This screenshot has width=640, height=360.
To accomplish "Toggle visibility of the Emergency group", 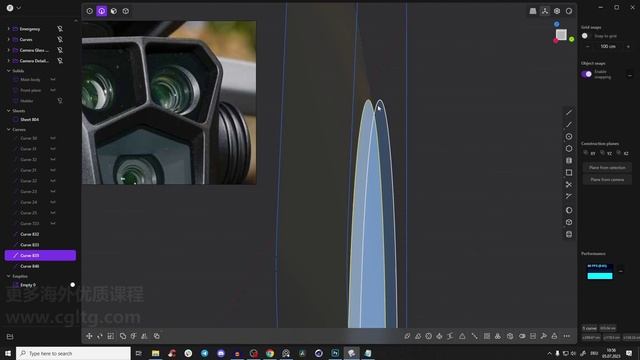I will click(60, 29).
